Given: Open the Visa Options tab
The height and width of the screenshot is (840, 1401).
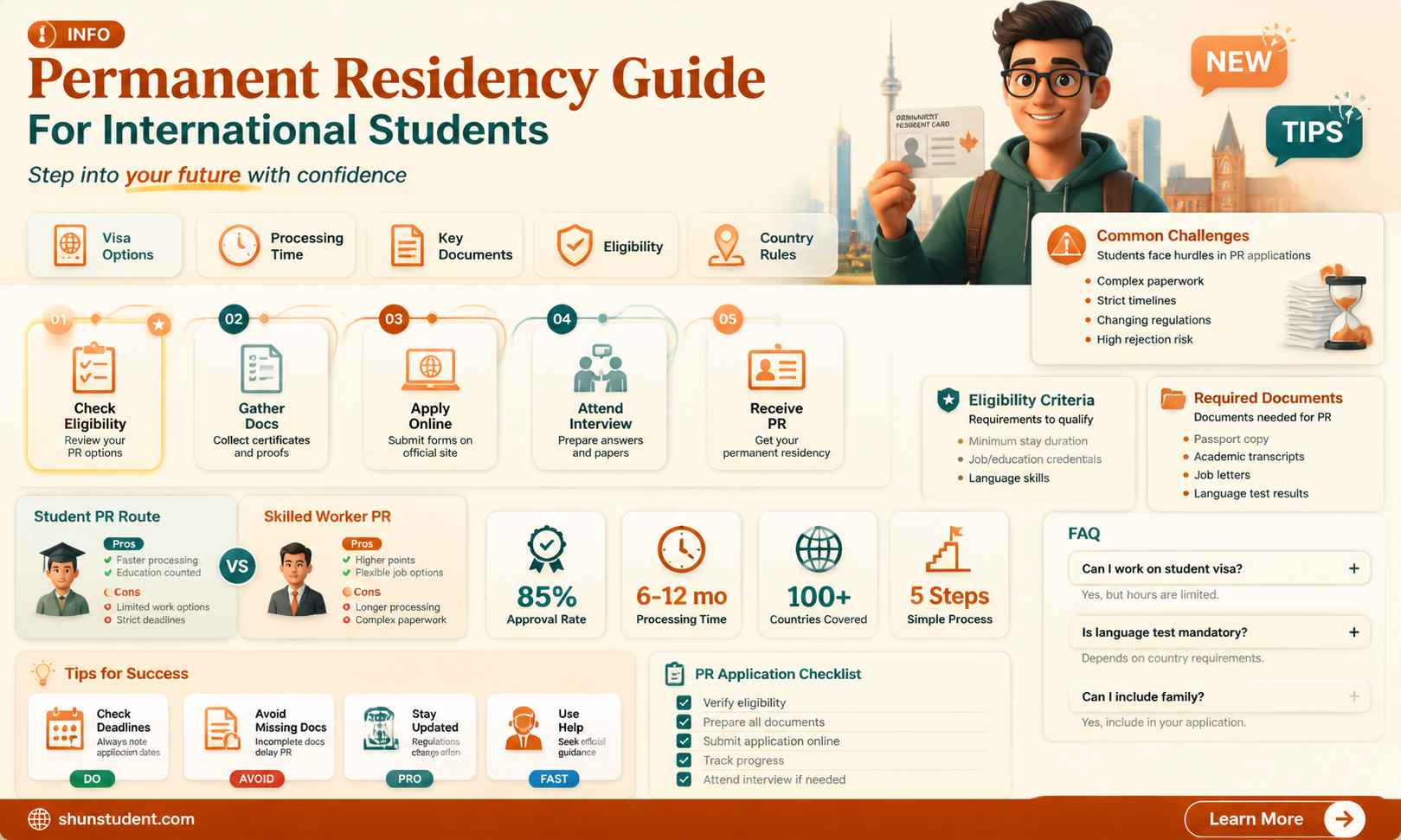Looking at the screenshot, I should [105, 246].
